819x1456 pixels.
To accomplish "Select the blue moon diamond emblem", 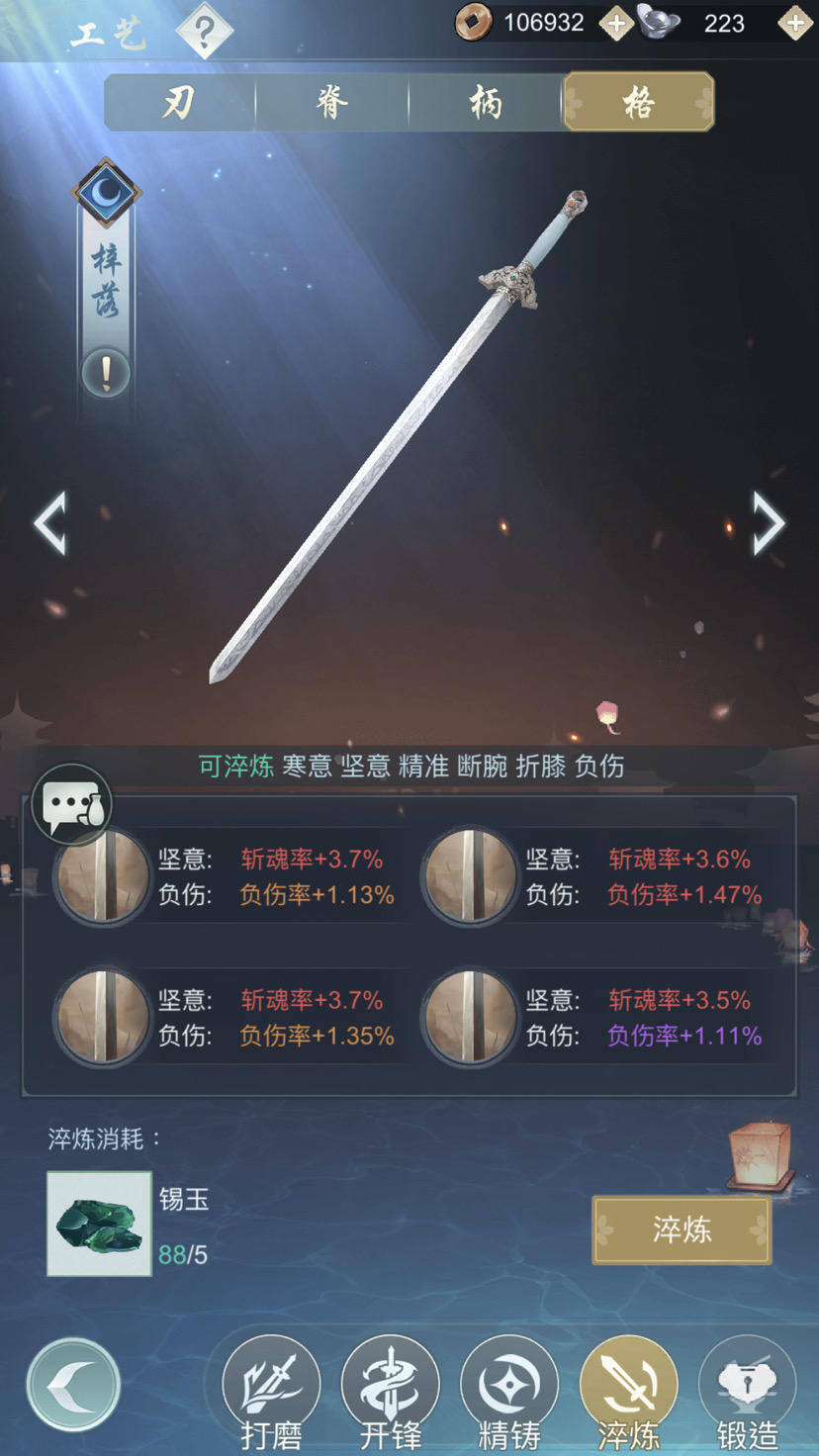I will click(107, 192).
